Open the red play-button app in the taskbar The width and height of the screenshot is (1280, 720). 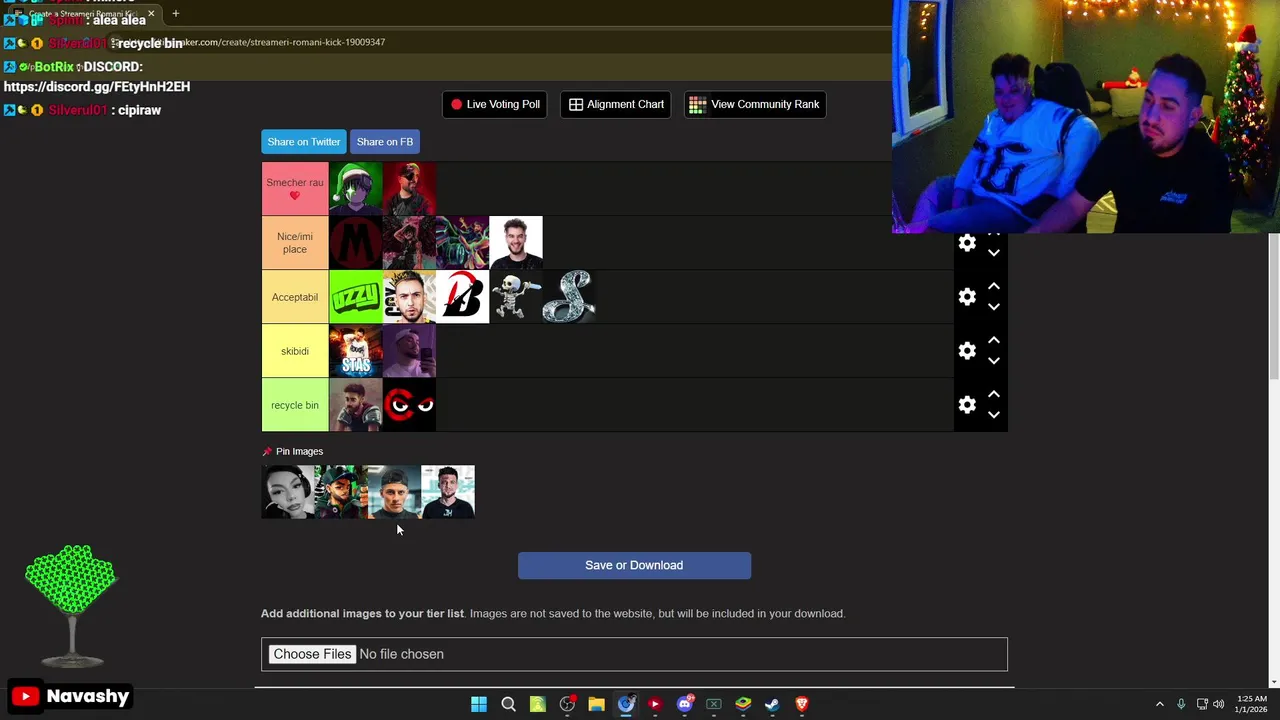click(655, 704)
